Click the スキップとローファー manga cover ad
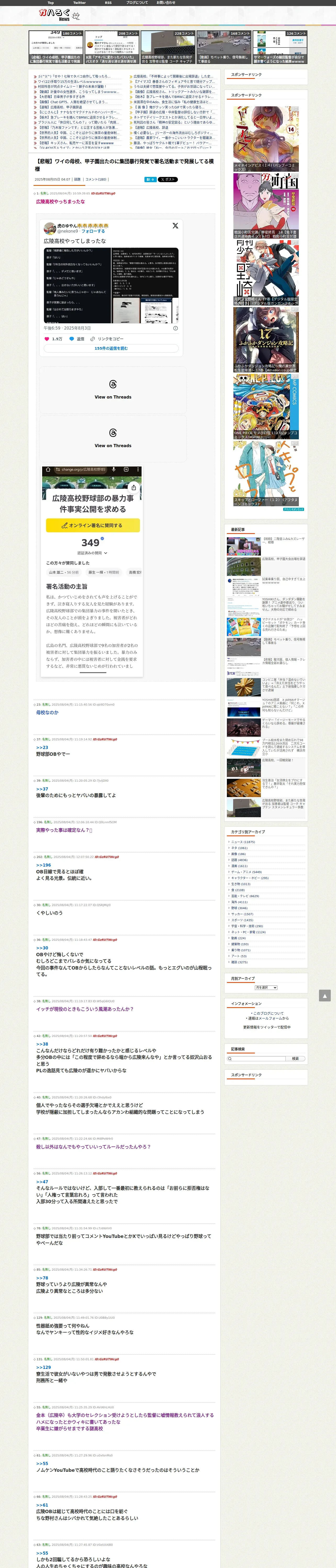 click(x=266, y=474)
